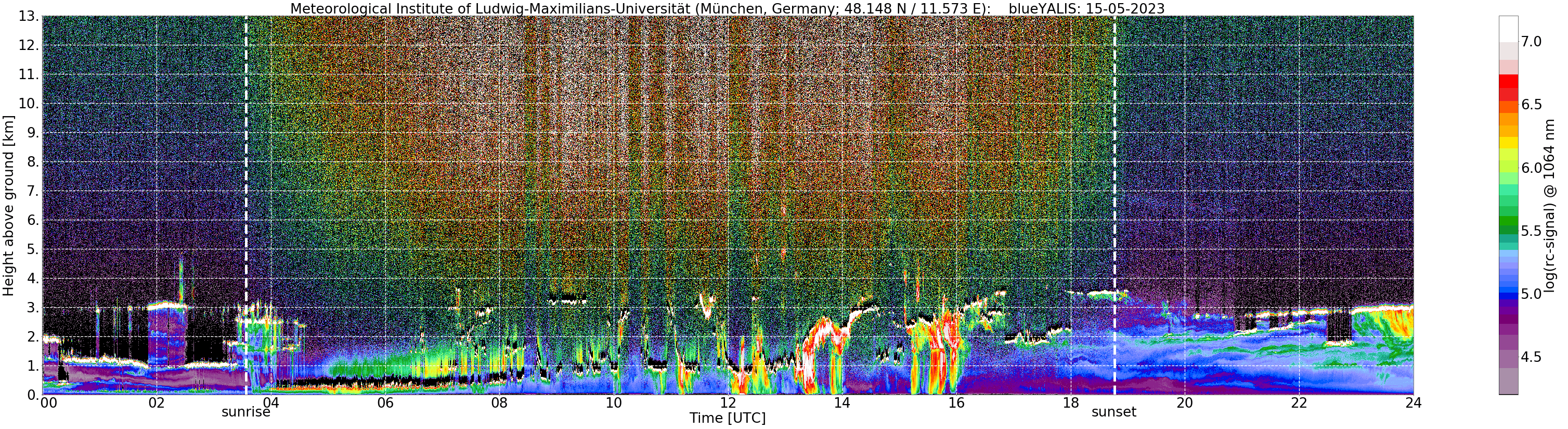This screenshot has width=1568, height=429.
Task: Click the 'Time [UTC]' axis label
Action: click(728, 419)
